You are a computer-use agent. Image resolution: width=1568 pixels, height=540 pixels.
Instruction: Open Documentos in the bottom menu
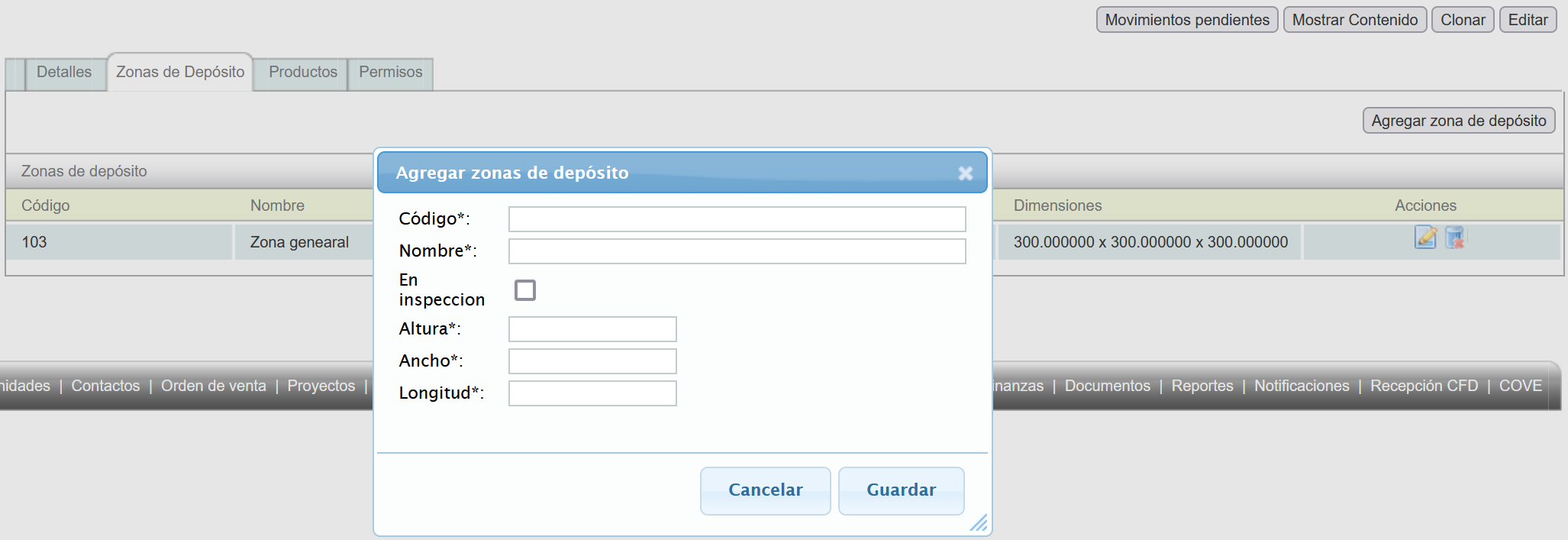click(x=1107, y=386)
